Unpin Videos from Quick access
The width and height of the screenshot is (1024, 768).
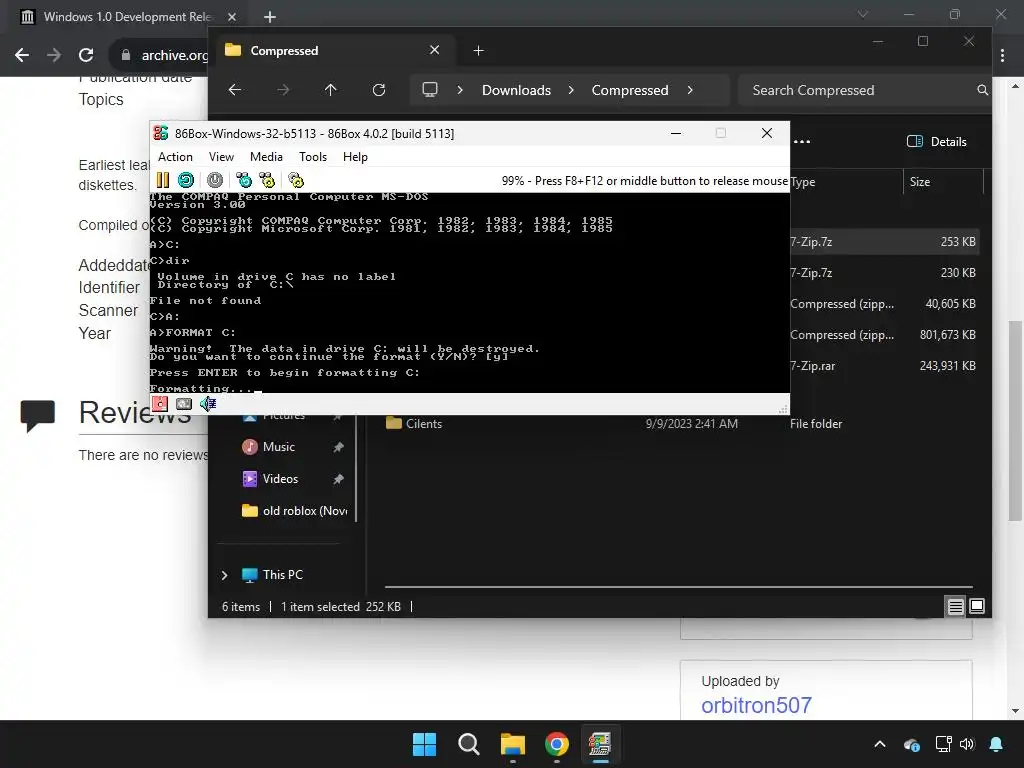point(338,479)
